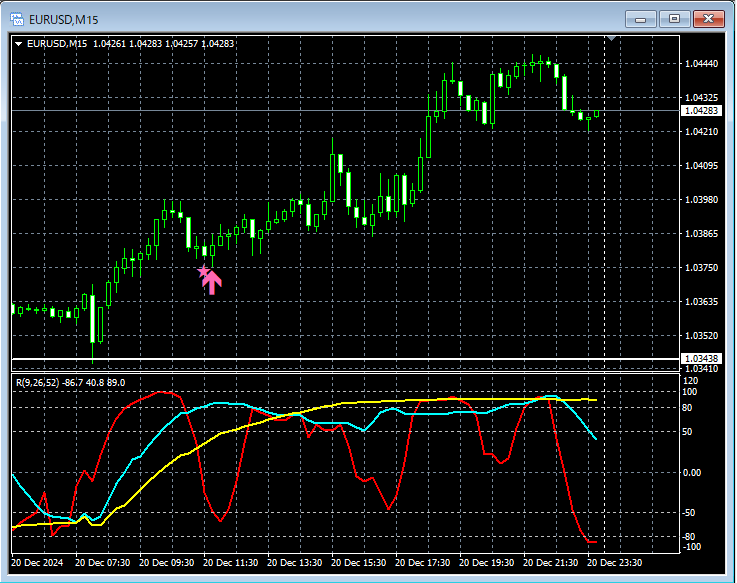Click the 1.04095 price scale label
Image resolution: width=737 pixels, height=583 pixels.
[x=701, y=165]
